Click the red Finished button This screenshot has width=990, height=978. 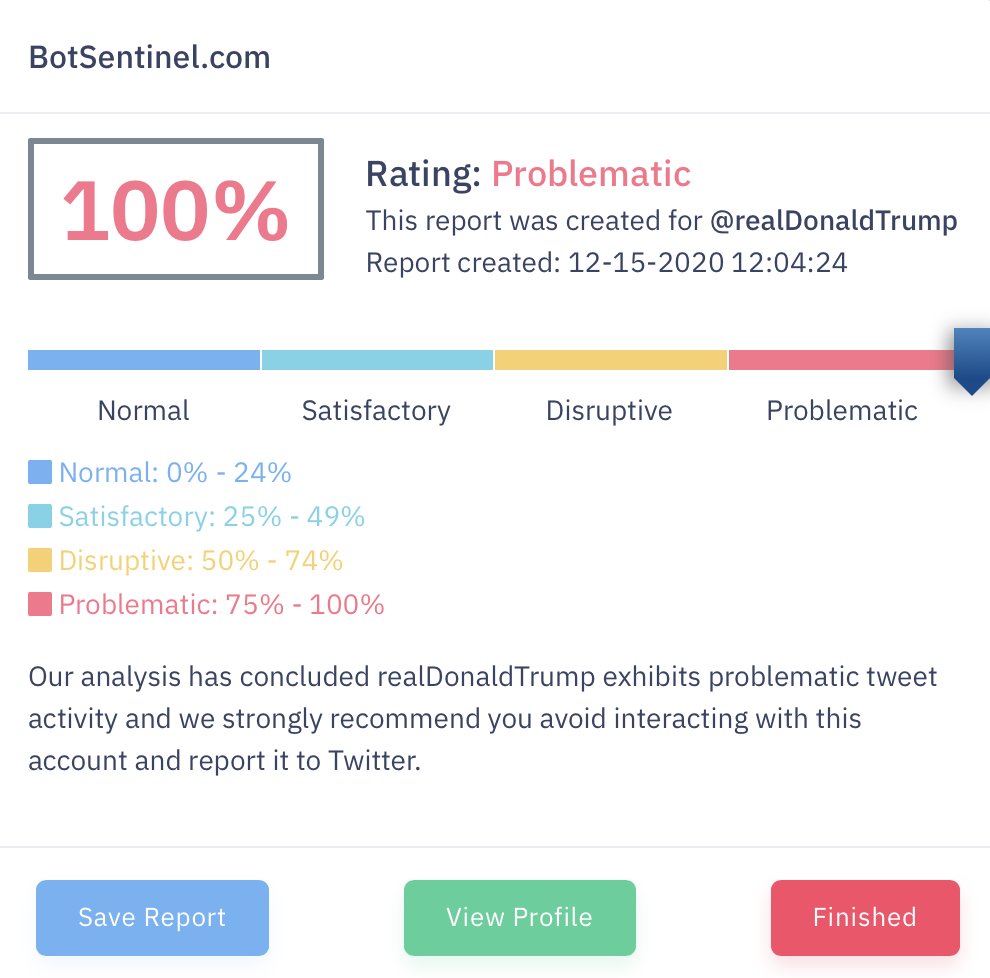tap(865, 917)
